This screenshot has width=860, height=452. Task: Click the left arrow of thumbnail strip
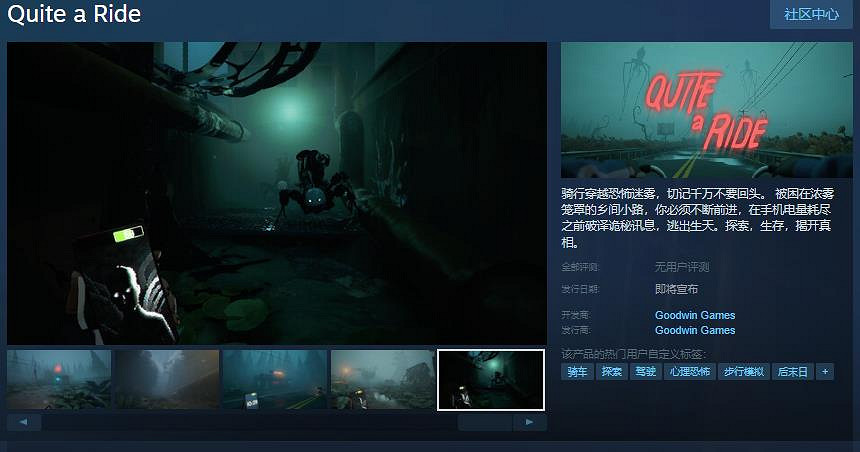pos(24,422)
